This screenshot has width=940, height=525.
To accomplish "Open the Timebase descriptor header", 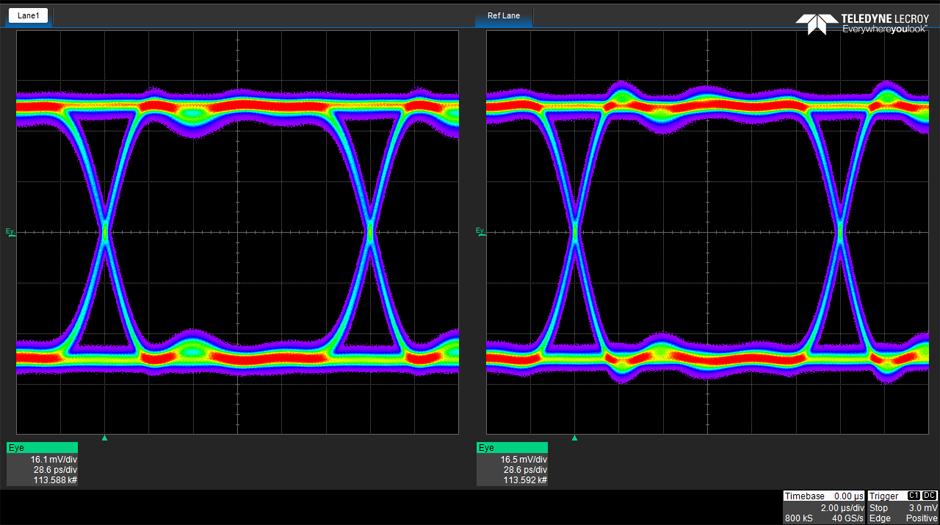I will pyautogui.click(x=805, y=496).
